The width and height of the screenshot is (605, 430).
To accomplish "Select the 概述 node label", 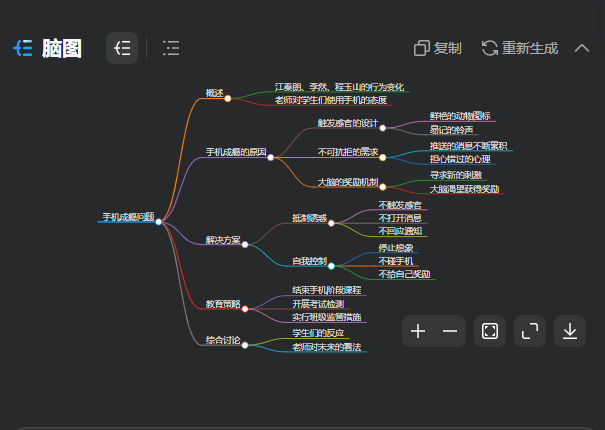I will [x=215, y=93].
